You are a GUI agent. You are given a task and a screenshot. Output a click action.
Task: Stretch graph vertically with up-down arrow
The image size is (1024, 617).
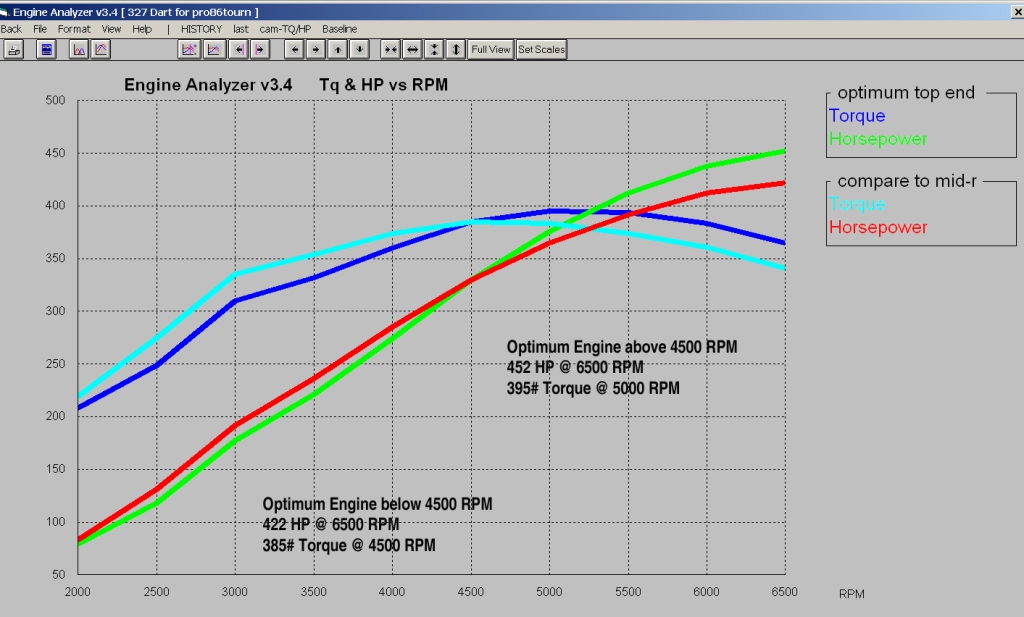click(x=456, y=50)
